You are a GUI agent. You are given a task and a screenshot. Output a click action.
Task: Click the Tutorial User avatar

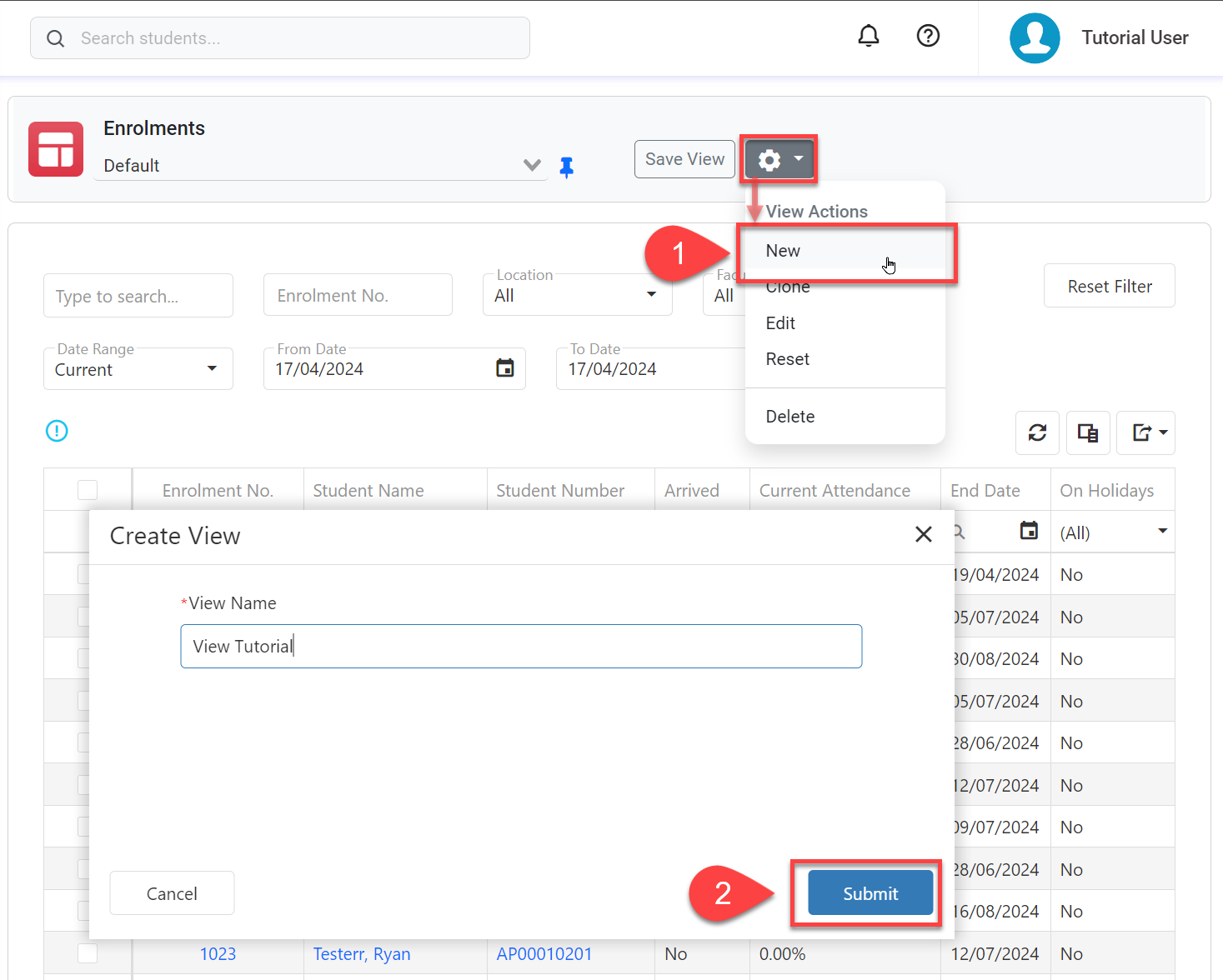point(1035,37)
